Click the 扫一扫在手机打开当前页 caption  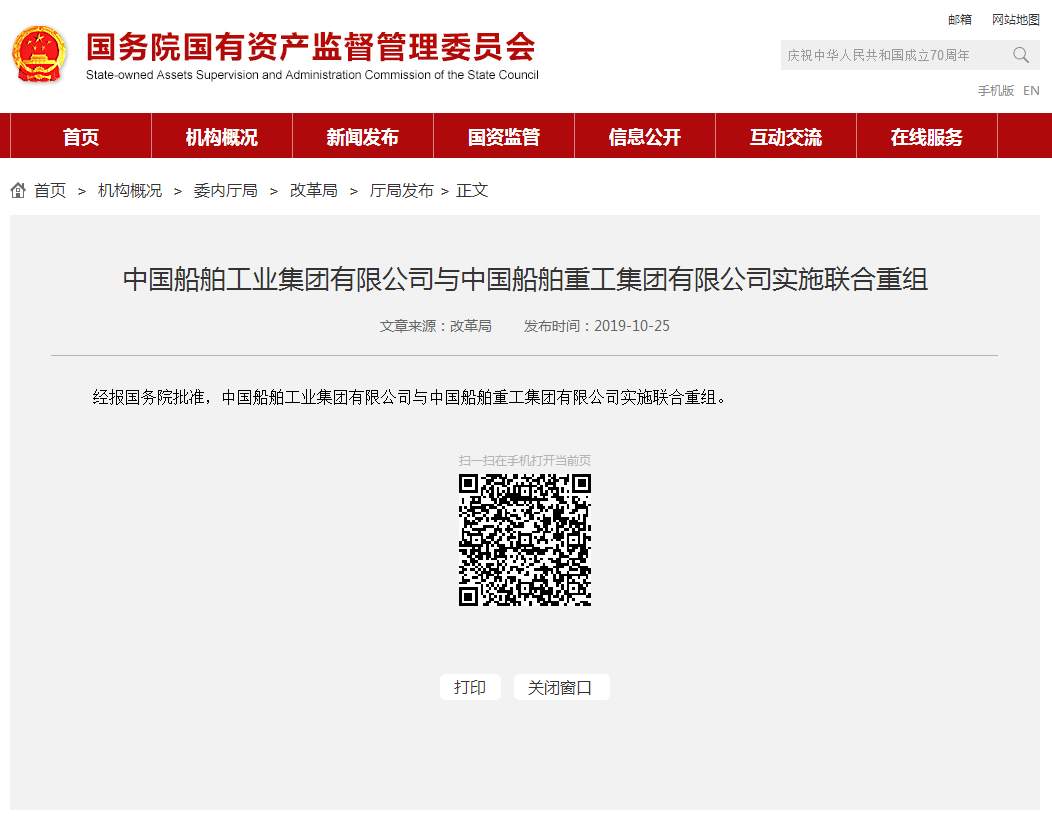[x=525, y=460]
